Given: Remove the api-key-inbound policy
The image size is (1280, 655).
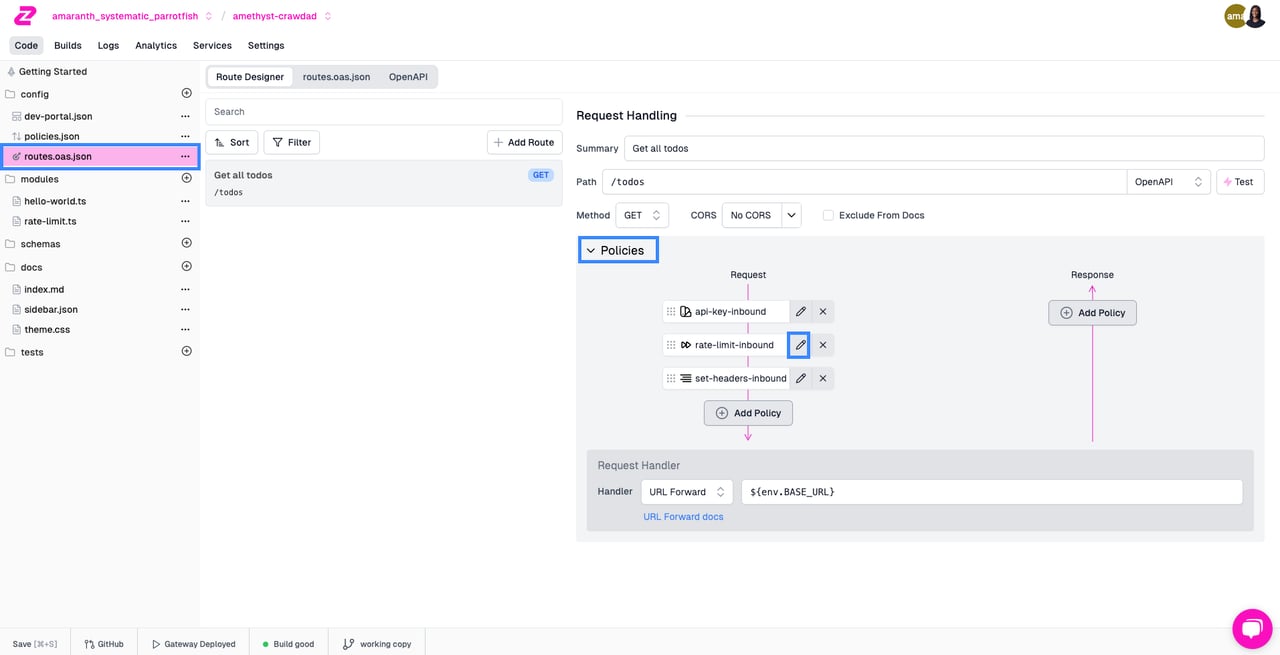Looking at the screenshot, I should [x=823, y=311].
